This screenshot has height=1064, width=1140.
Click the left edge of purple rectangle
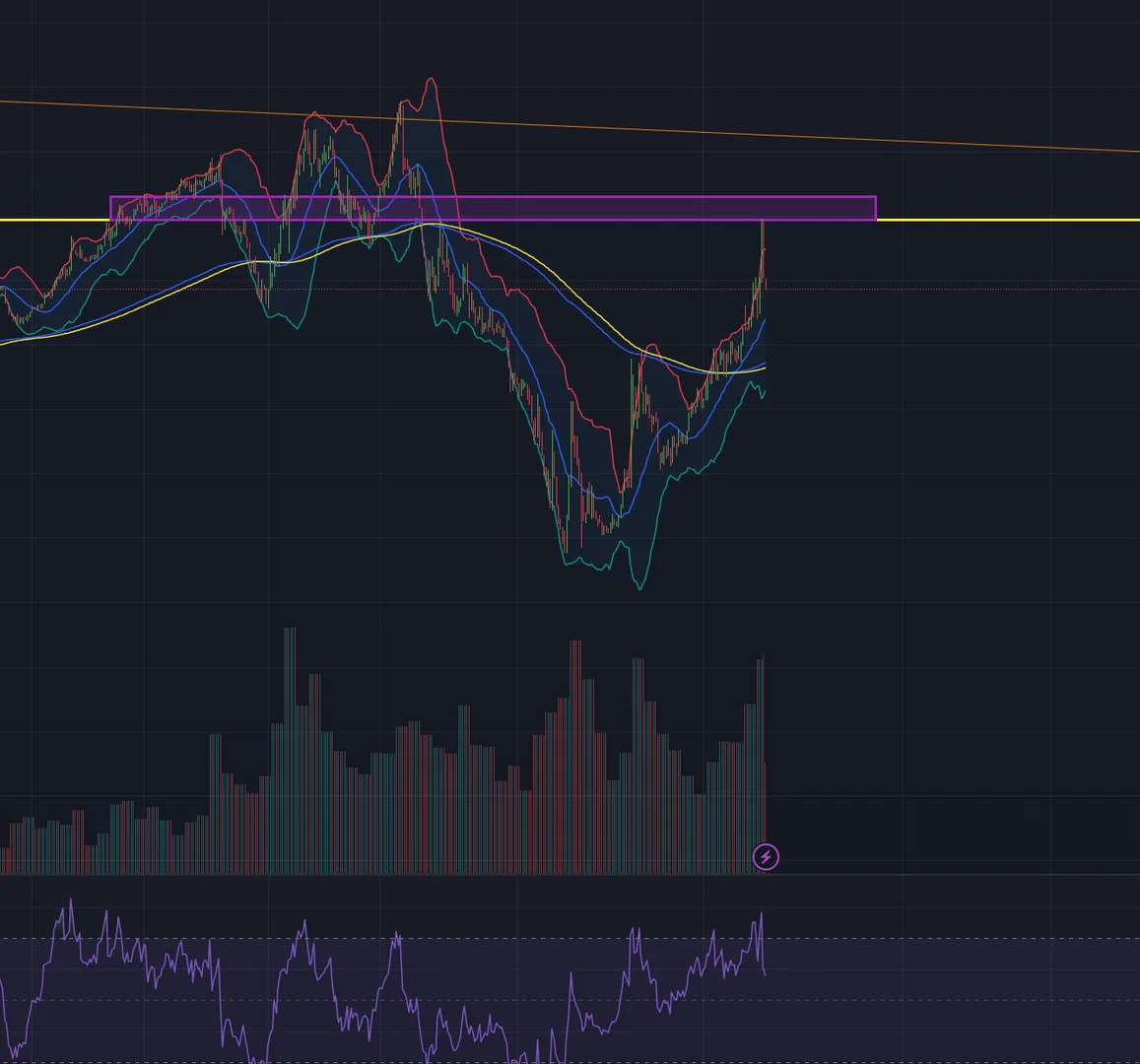[x=110, y=208]
